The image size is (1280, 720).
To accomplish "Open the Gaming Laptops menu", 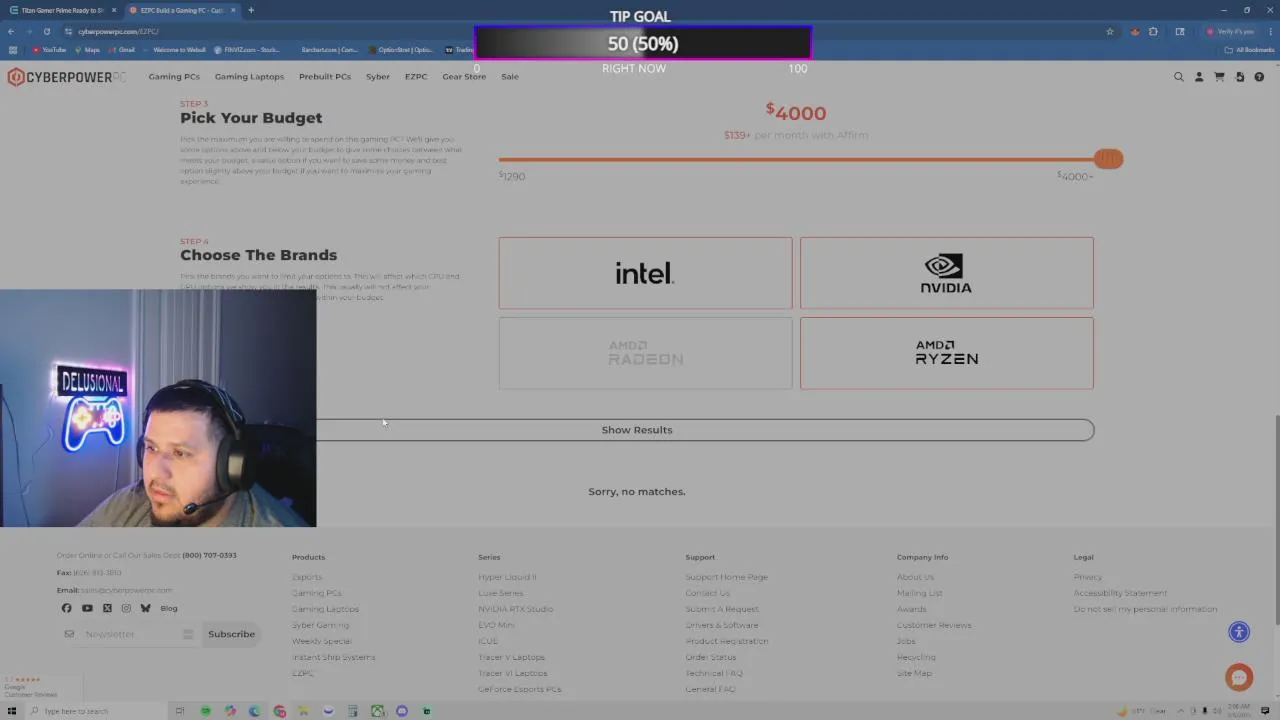I will [x=249, y=77].
